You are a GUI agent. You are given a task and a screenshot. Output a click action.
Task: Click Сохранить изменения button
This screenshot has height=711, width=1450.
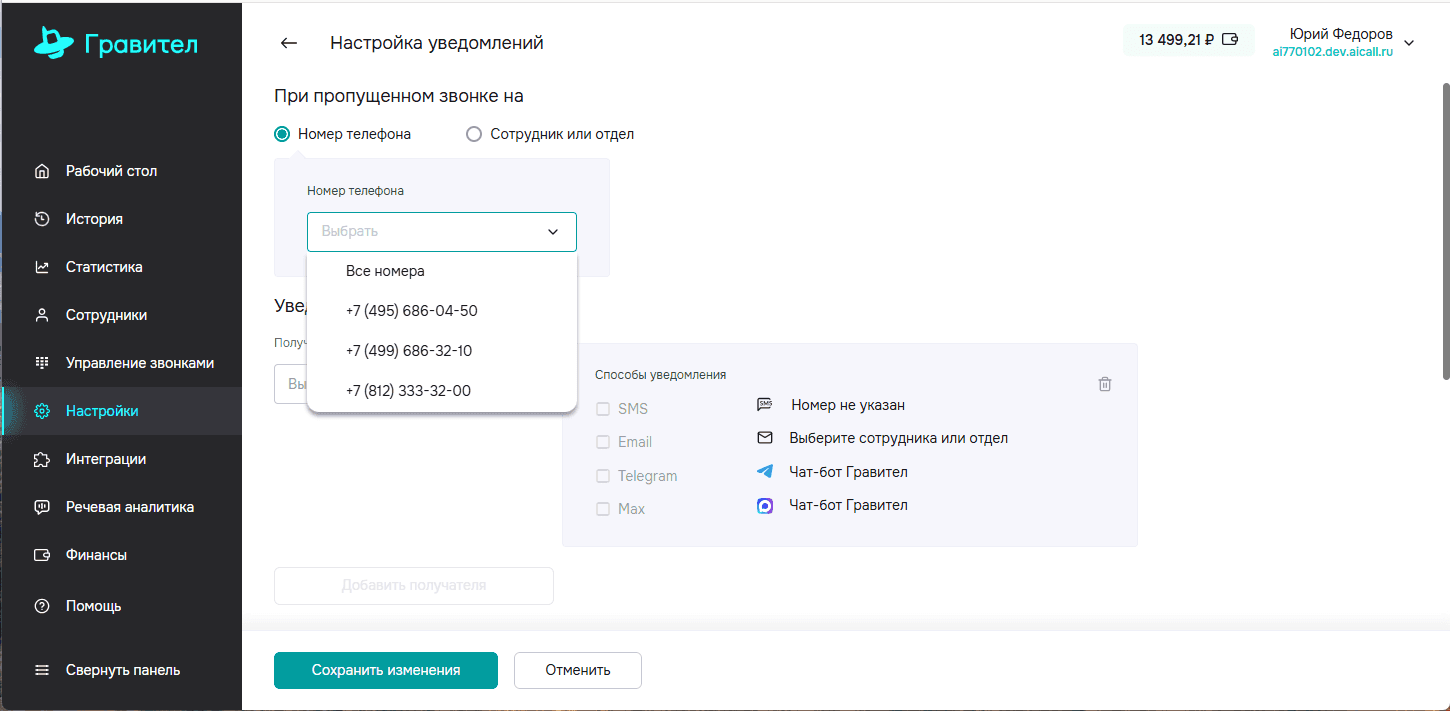tap(386, 670)
